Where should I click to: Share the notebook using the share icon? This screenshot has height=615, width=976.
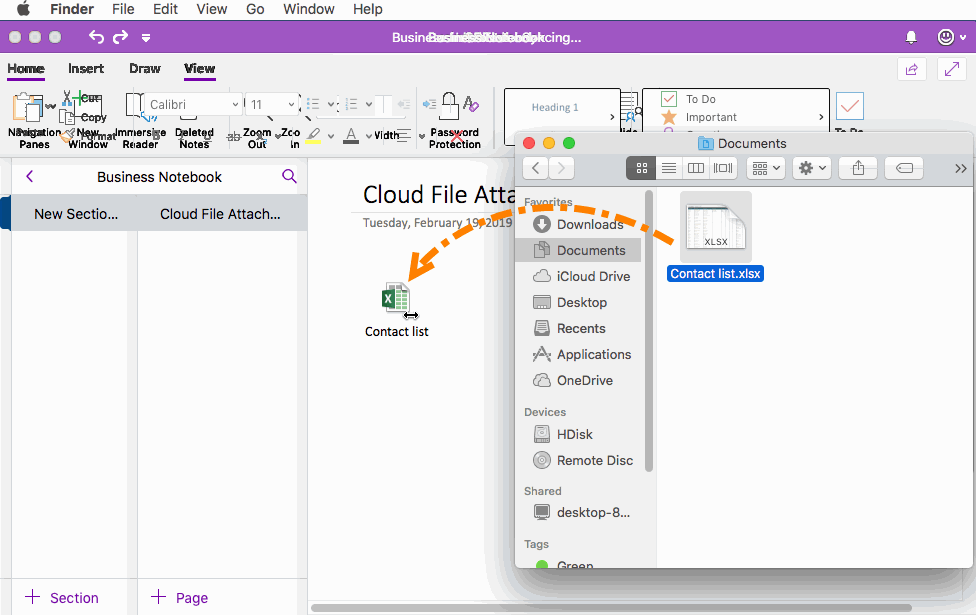[912, 69]
